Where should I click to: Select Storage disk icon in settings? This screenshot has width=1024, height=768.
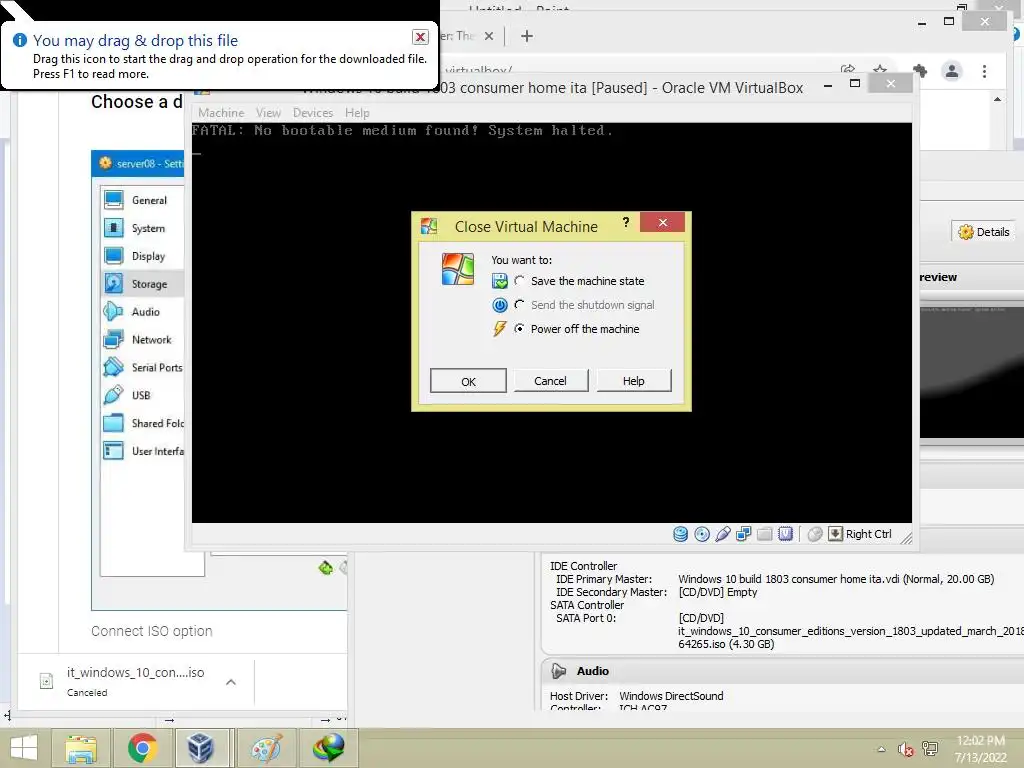coord(114,283)
